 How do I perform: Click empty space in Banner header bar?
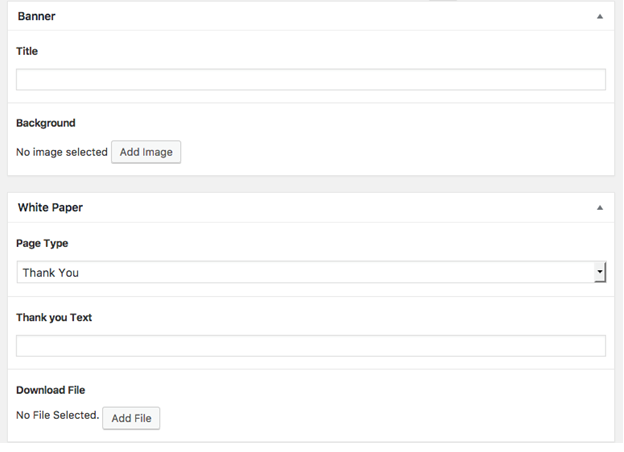(x=318, y=16)
